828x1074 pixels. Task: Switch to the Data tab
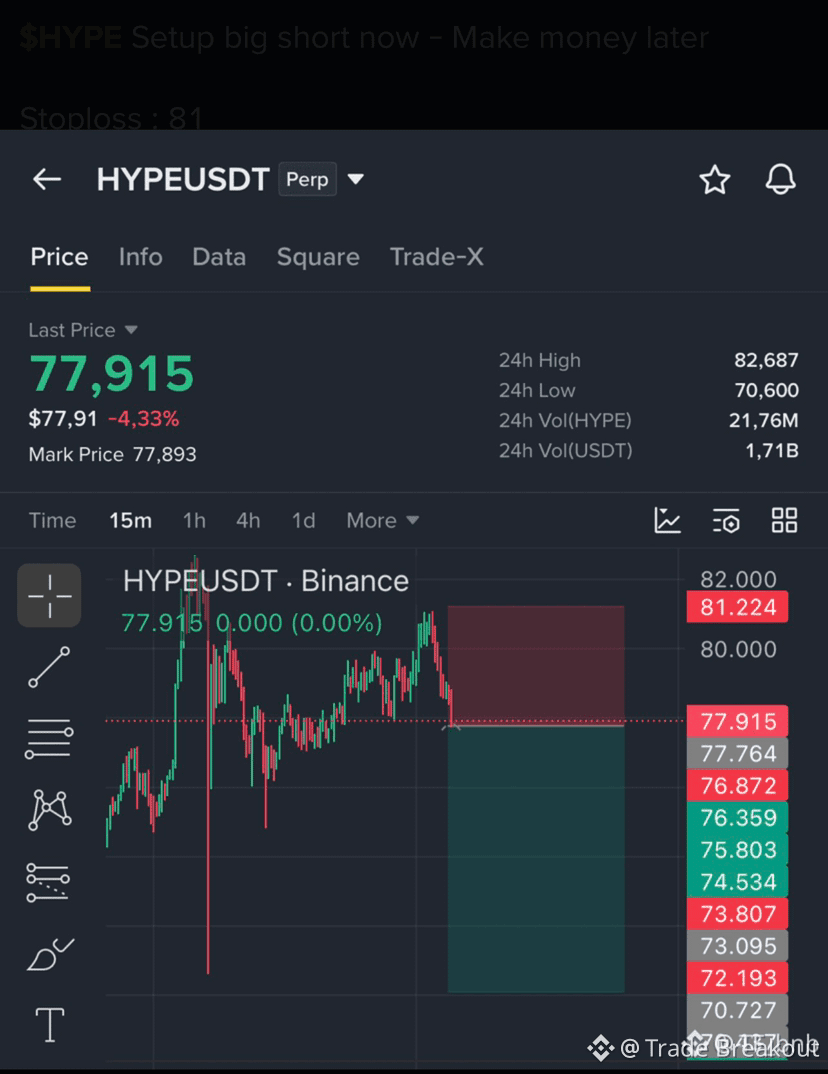219,257
